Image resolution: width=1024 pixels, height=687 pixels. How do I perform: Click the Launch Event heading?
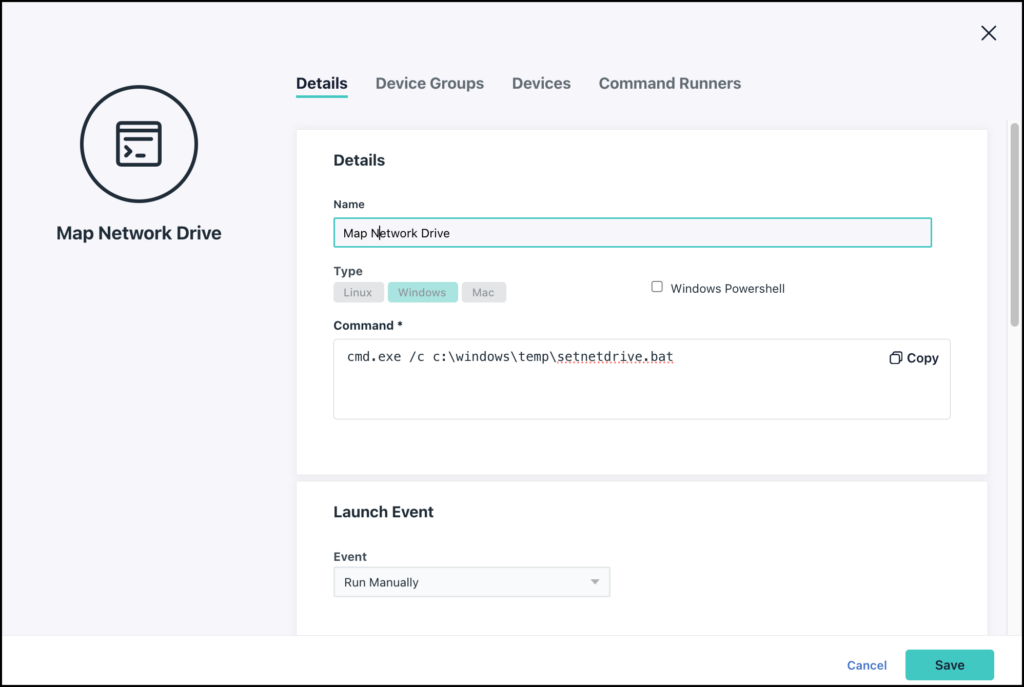pyautogui.click(x=383, y=512)
